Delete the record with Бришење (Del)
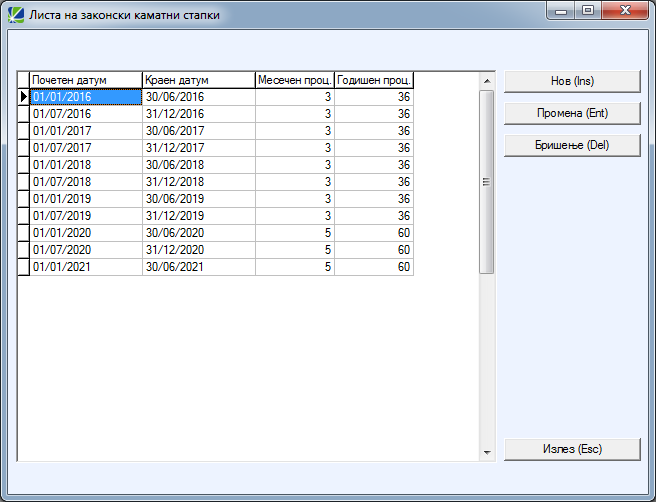Viewport: 656px width, 502px height. [x=572, y=145]
